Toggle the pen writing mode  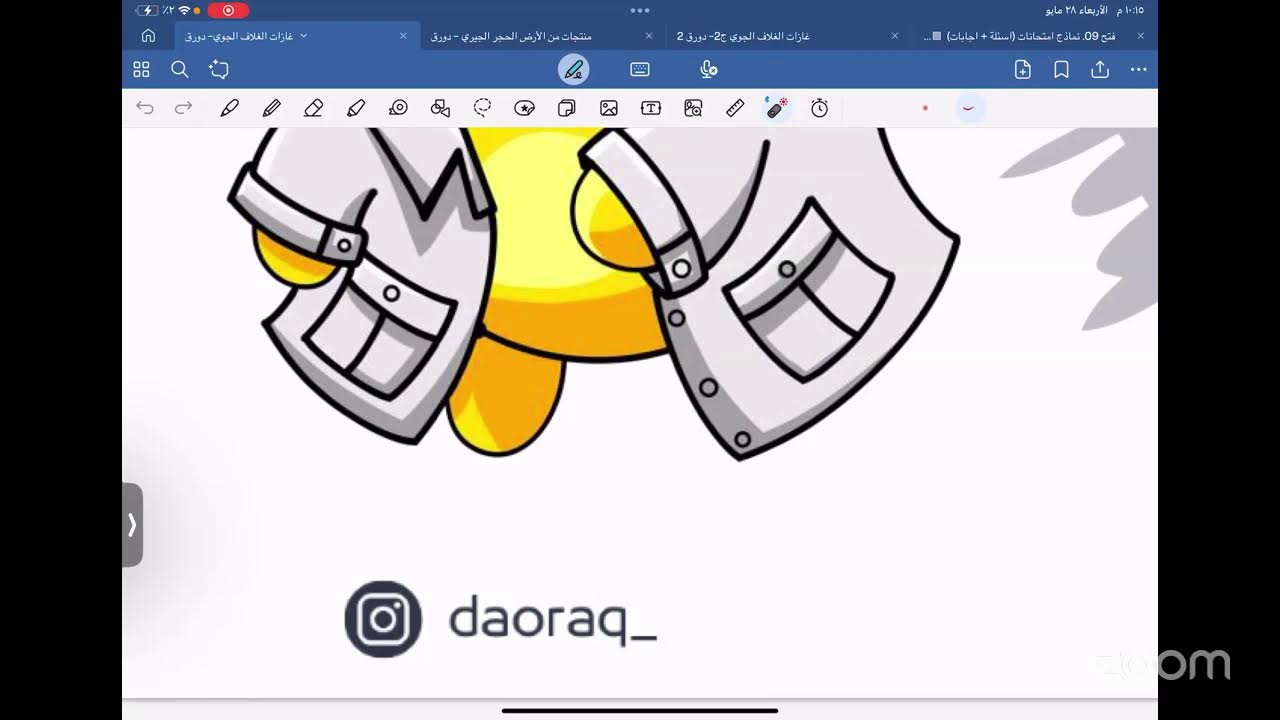coord(573,69)
